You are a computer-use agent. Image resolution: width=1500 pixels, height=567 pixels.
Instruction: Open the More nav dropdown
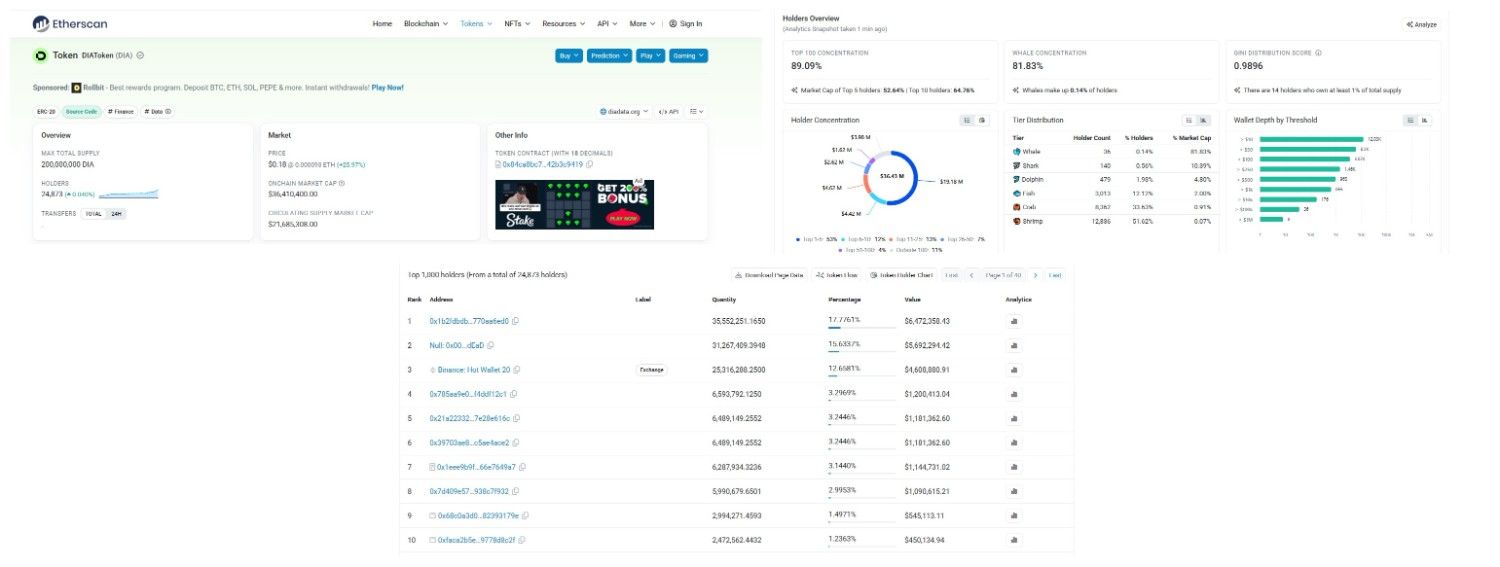642,23
